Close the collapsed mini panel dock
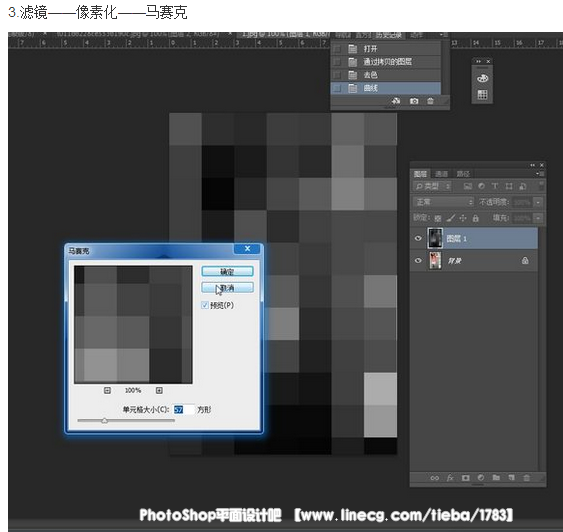Image resolution: width=563 pixels, height=532 pixels. (488, 61)
